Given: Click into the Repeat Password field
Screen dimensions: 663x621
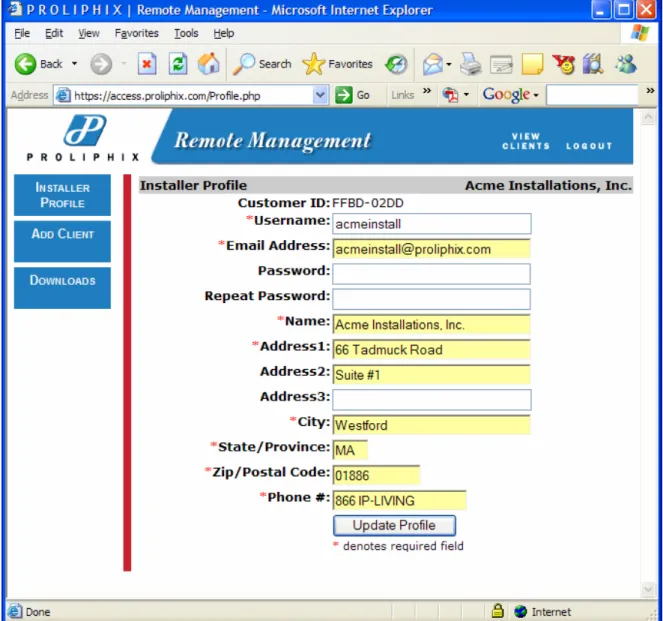Looking at the screenshot, I should pyautogui.click(x=432, y=299).
